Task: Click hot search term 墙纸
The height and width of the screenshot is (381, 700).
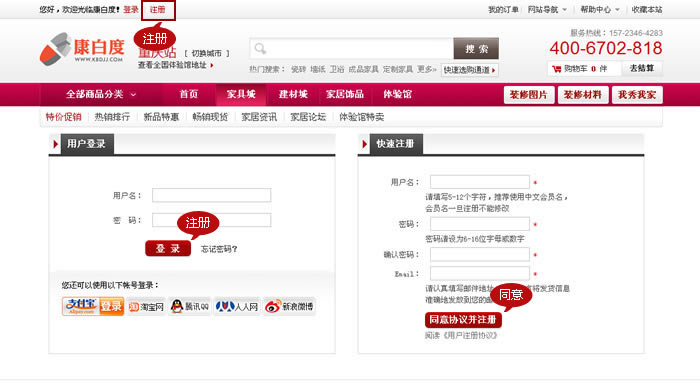Action: click(318, 69)
